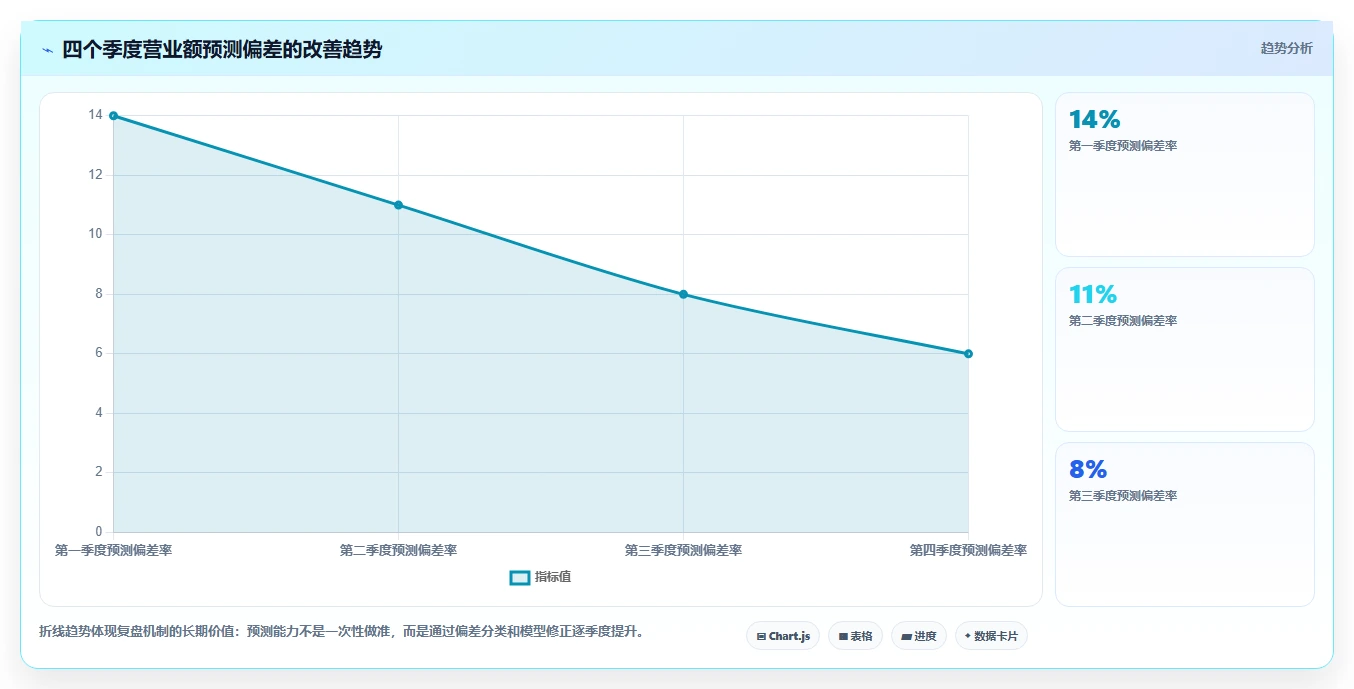The height and width of the screenshot is (689, 1354).
Task: Click the y-axis value 2
Action: pos(98,472)
